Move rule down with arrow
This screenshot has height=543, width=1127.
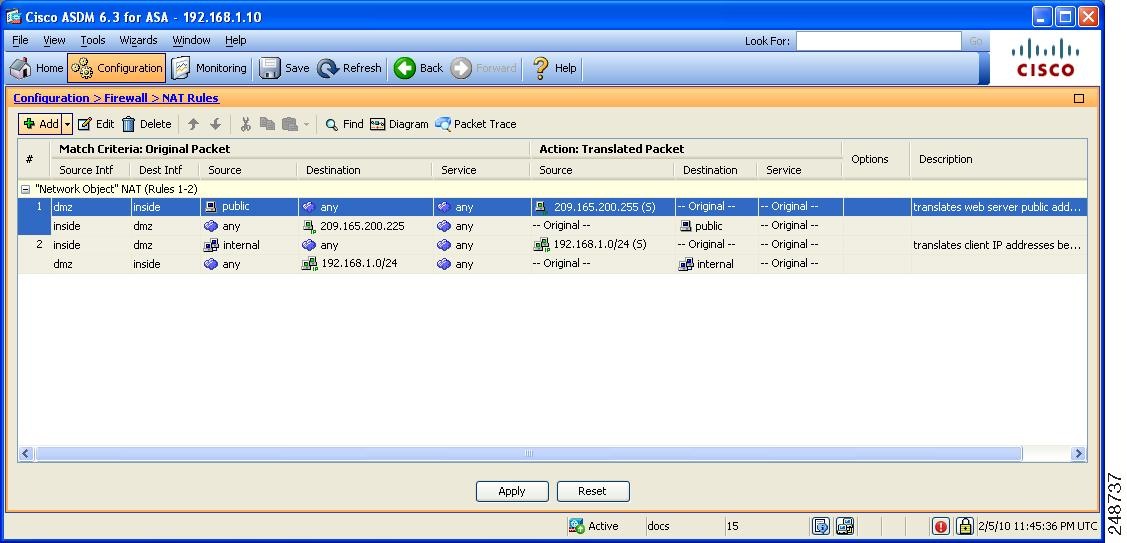(x=215, y=124)
